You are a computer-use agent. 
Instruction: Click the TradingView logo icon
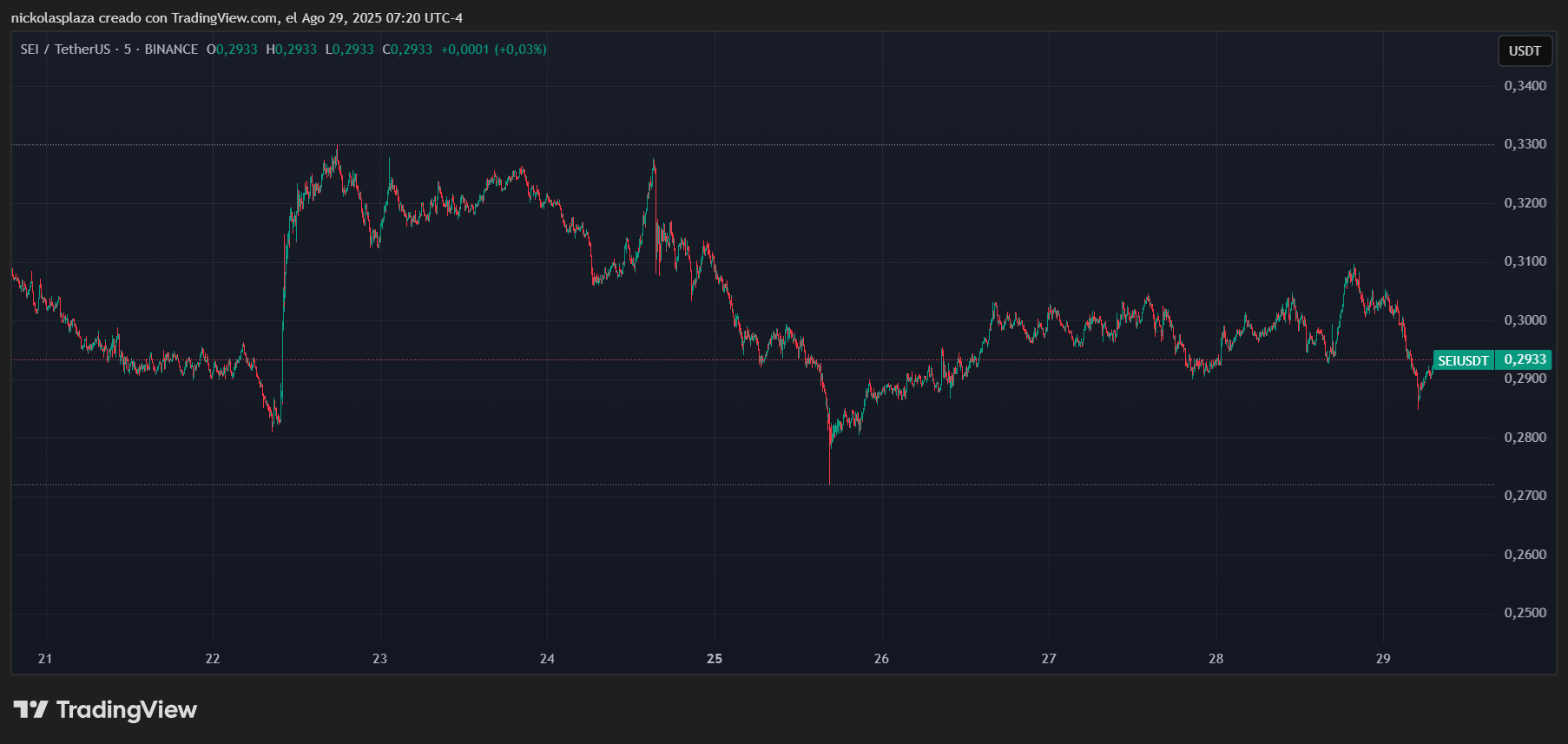pyautogui.click(x=31, y=710)
